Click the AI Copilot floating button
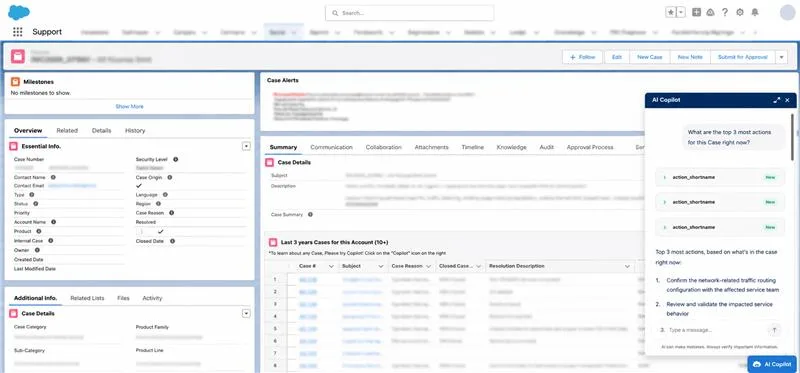800x373 pixels. pos(772,364)
